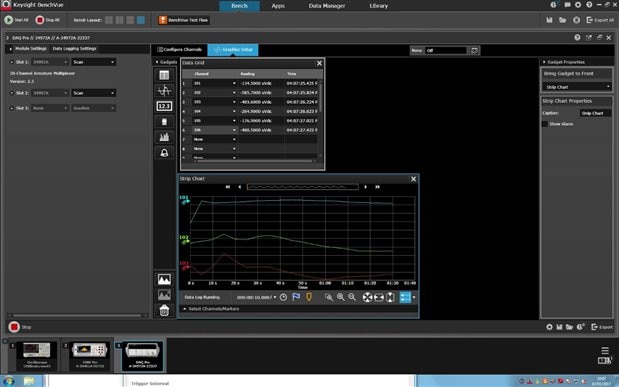Image resolution: width=619 pixels, height=387 pixels.
Task: Choose the 12.3 digital meter gadget
Action: (x=164, y=106)
